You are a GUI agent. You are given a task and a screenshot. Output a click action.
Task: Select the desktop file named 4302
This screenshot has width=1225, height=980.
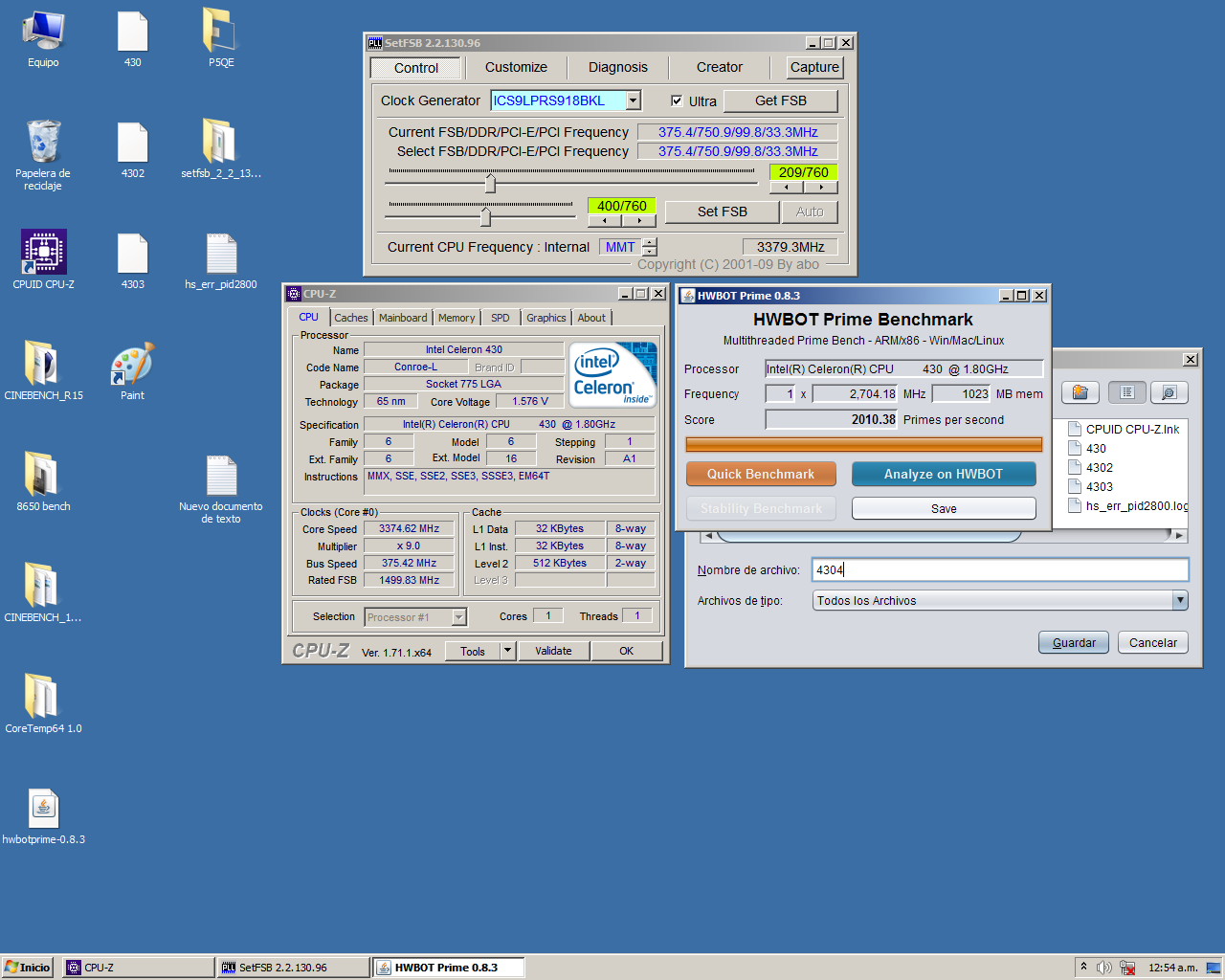click(x=132, y=149)
